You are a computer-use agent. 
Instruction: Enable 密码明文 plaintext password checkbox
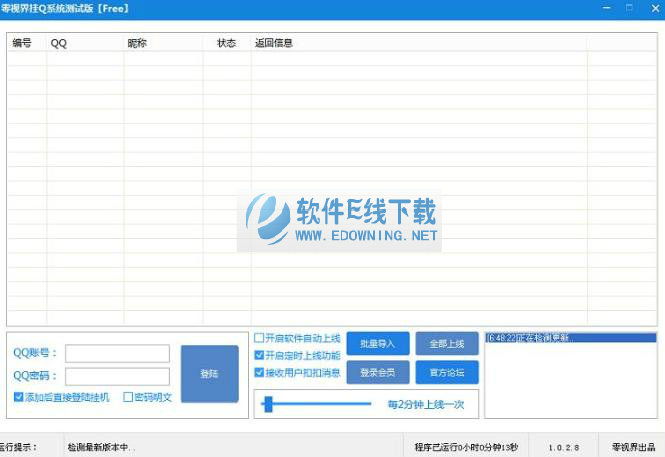tap(128, 397)
